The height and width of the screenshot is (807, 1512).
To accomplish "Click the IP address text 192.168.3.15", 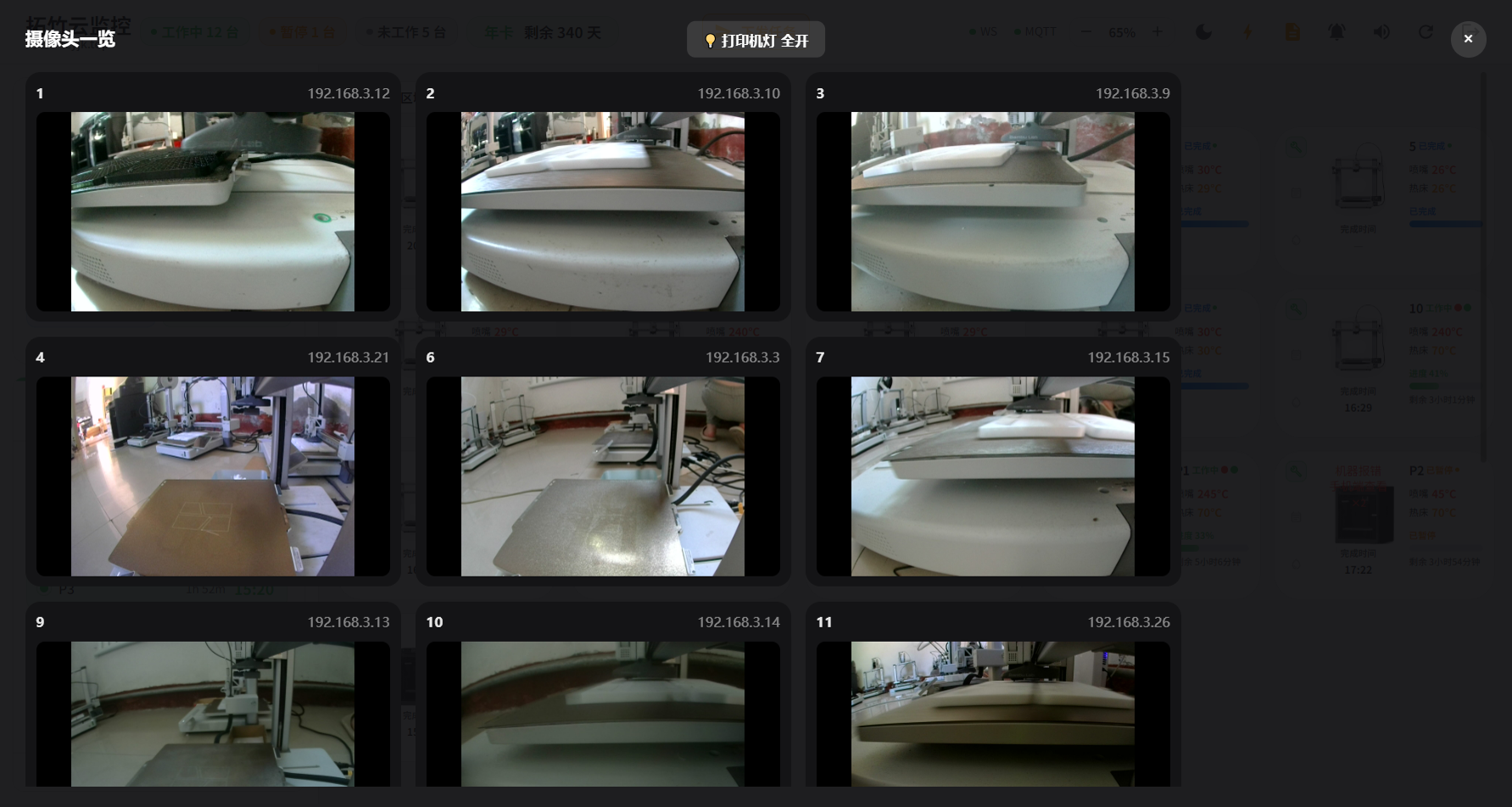I will (x=1129, y=358).
